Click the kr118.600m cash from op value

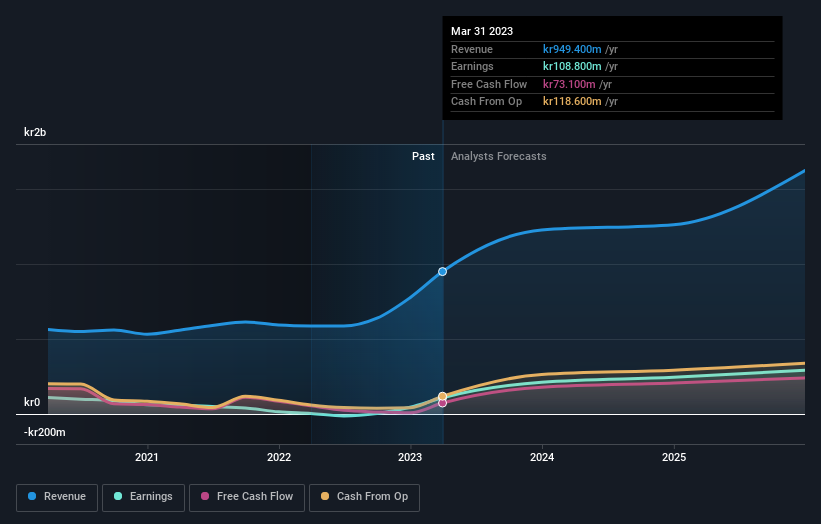pyautogui.click(x=572, y=102)
